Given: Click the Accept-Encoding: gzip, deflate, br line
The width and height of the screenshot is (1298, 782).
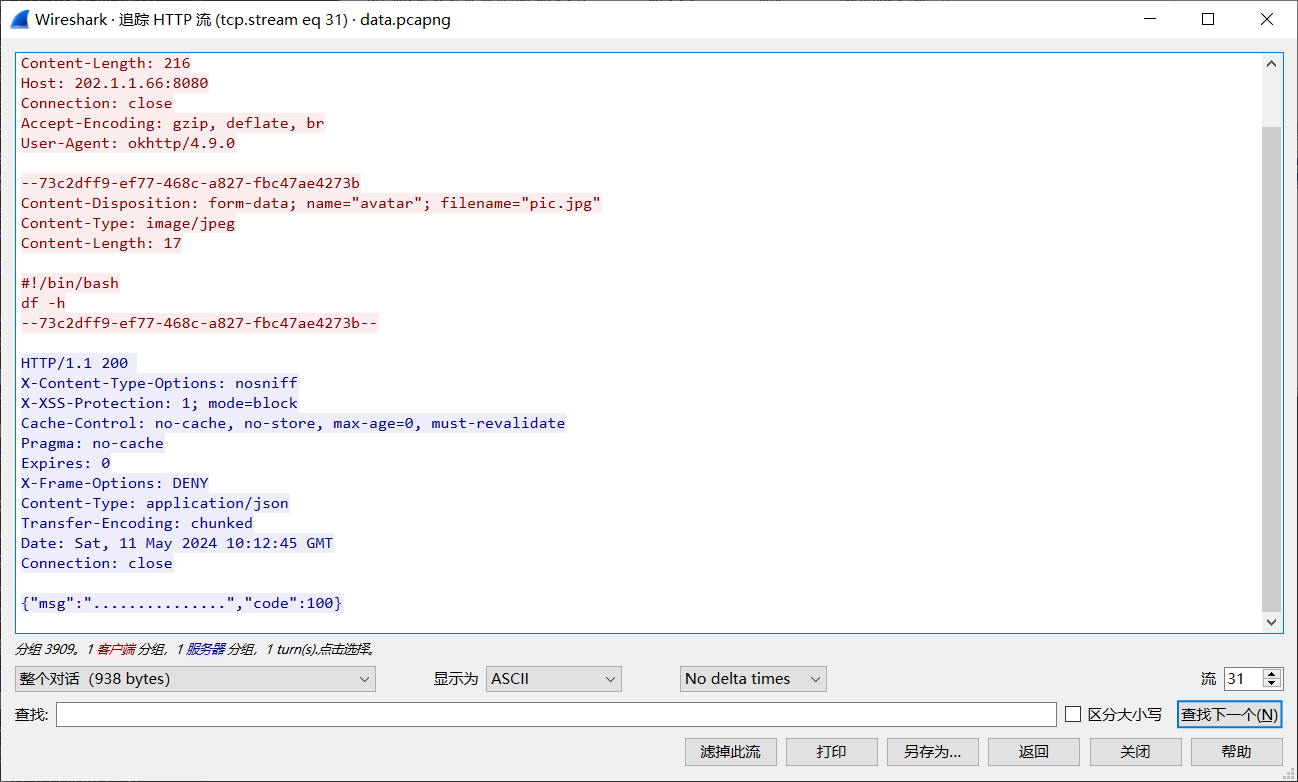Looking at the screenshot, I should tap(173, 123).
